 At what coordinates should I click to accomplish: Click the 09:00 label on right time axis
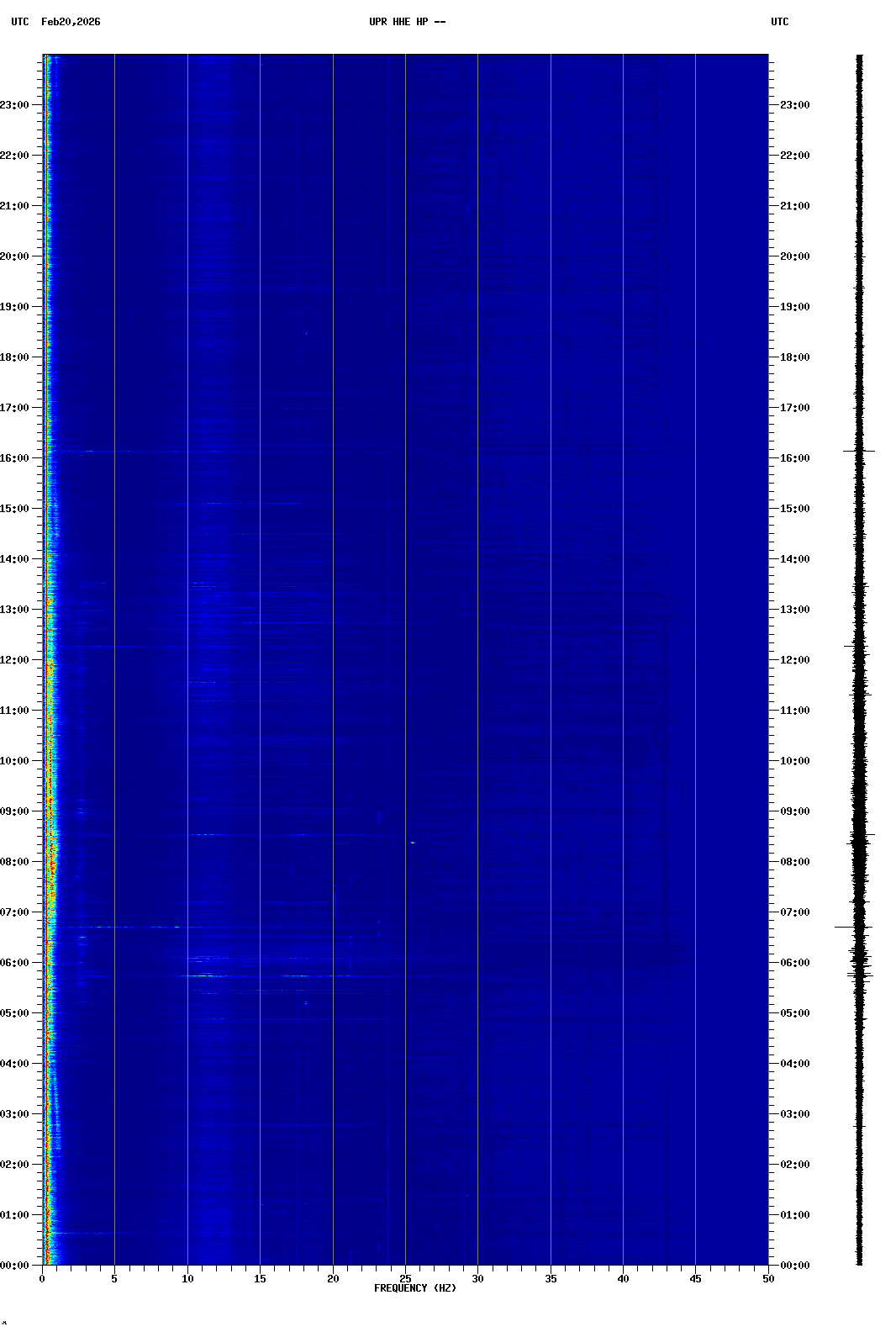[794, 811]
